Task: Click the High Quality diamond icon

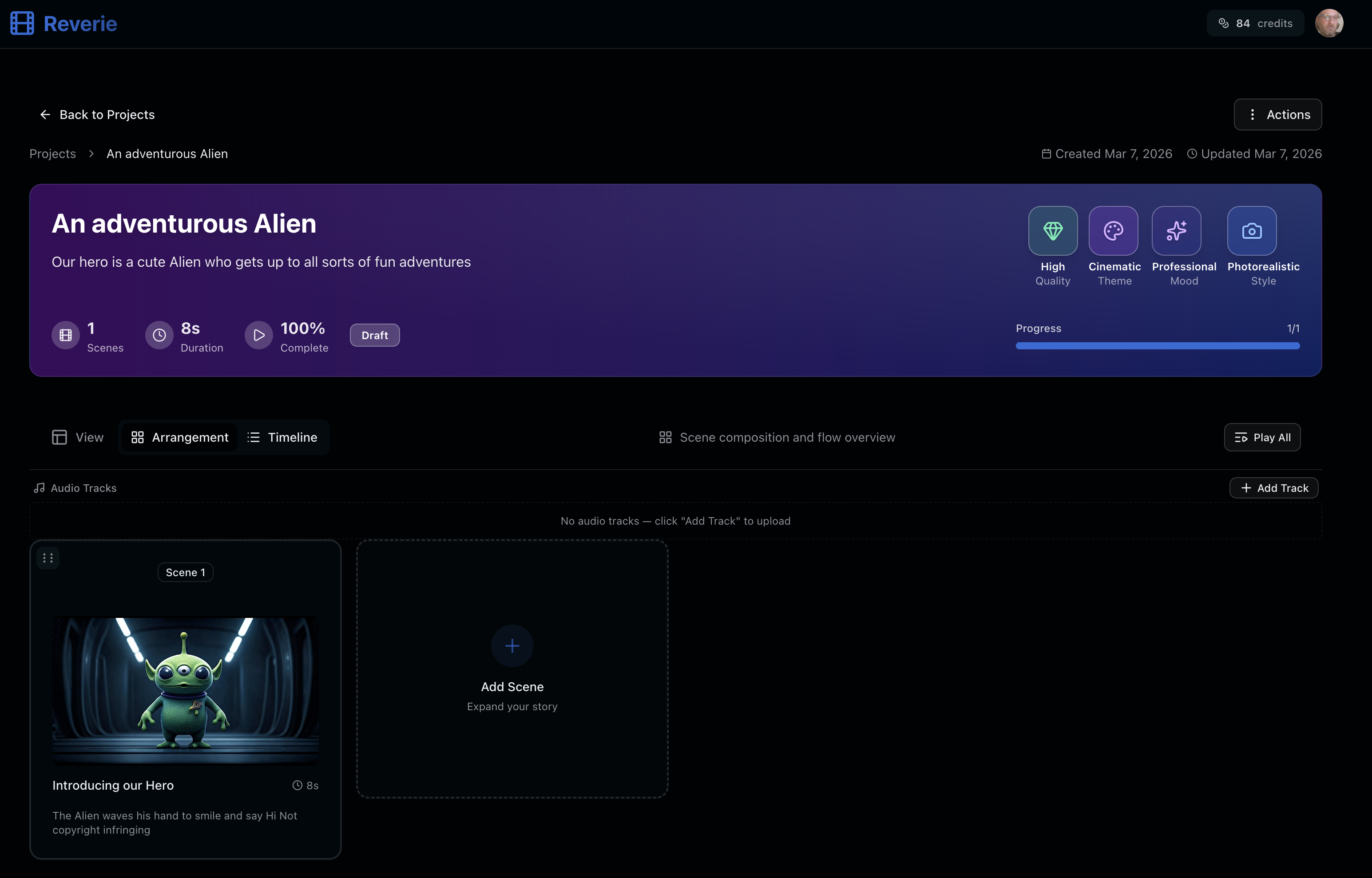Action: [1053, 231]
